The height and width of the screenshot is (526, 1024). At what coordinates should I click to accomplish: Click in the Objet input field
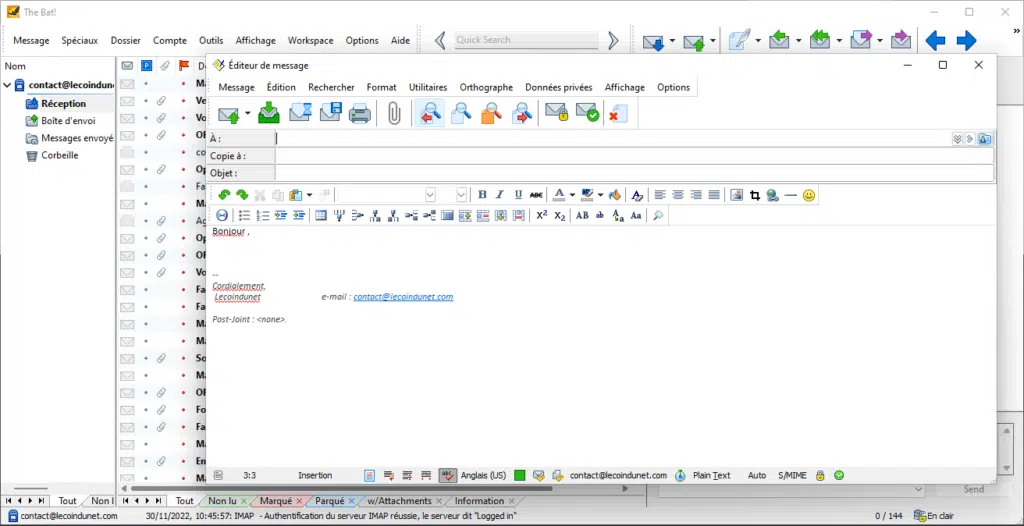[x=634, y=173]
